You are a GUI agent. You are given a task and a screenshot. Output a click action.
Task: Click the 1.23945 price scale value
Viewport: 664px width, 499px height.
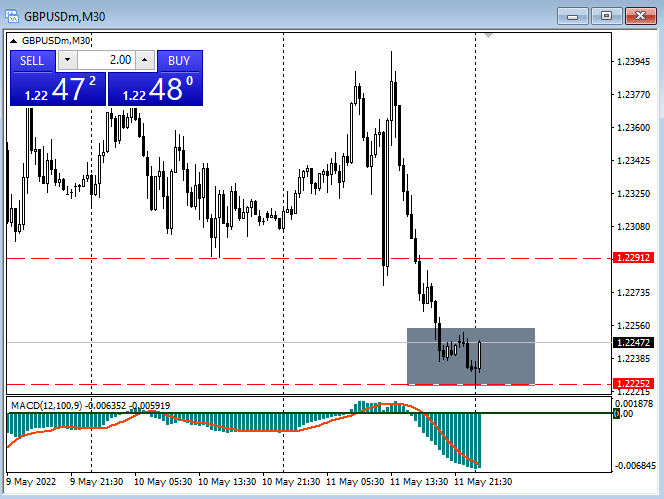pos(633,62)
